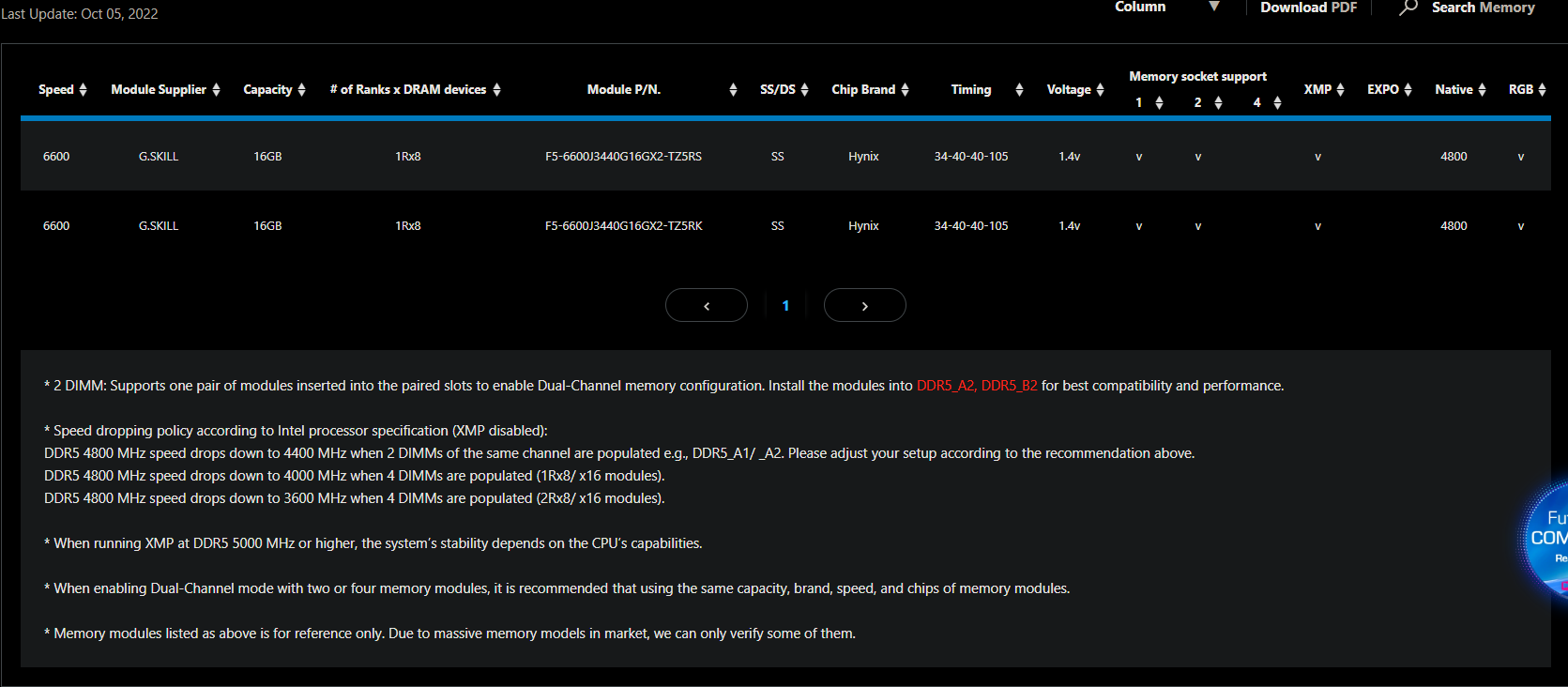This screenshot has height=687, width=1568.
Task: Go to previous page of results
Action: (707, 305)
